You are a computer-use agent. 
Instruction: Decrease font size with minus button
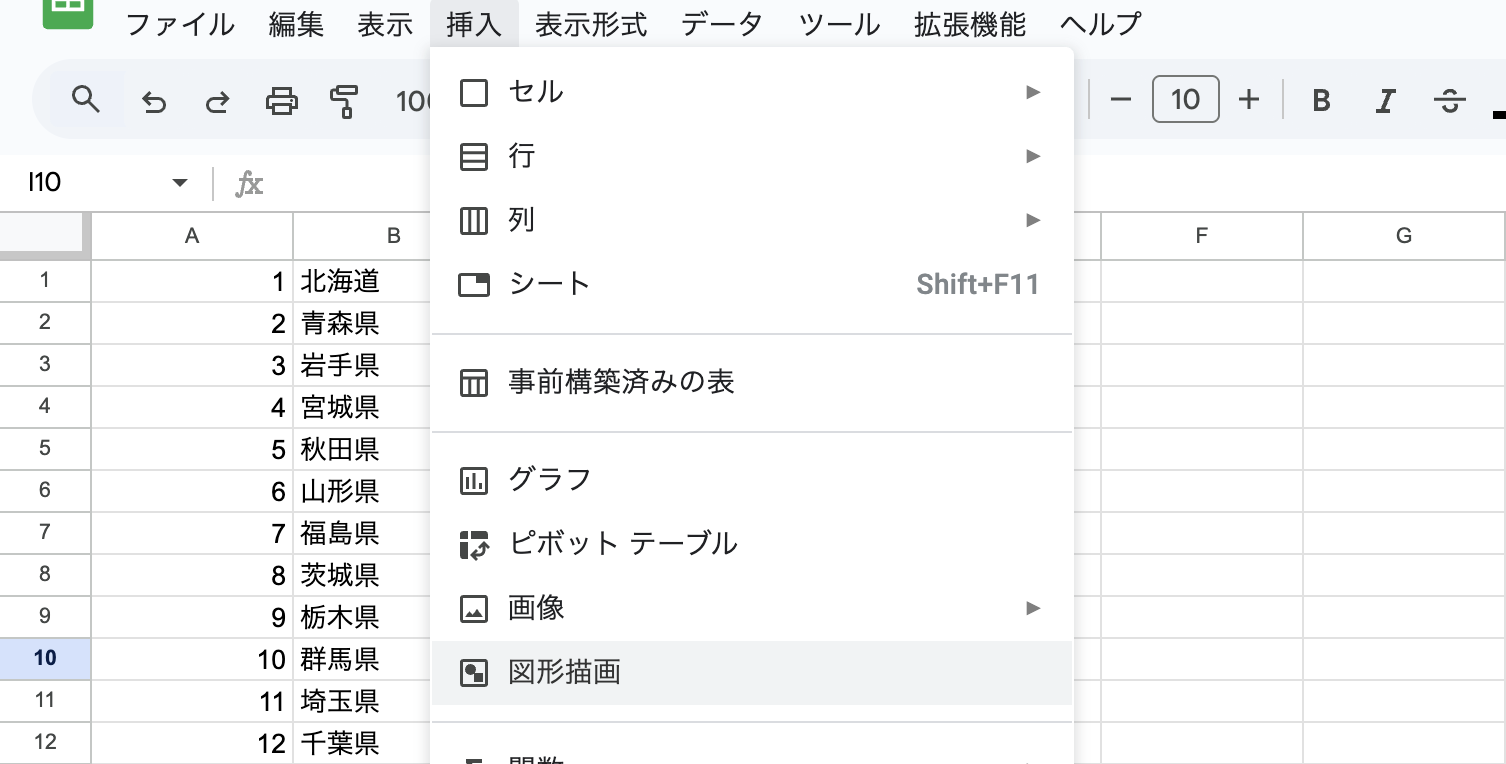(1120, 100)
